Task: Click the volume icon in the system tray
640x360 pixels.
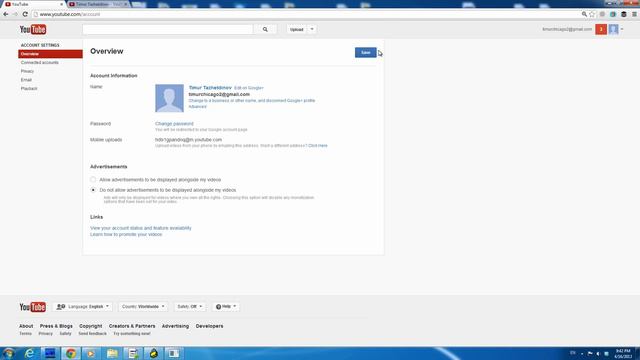Action: [x=598, y=353]
